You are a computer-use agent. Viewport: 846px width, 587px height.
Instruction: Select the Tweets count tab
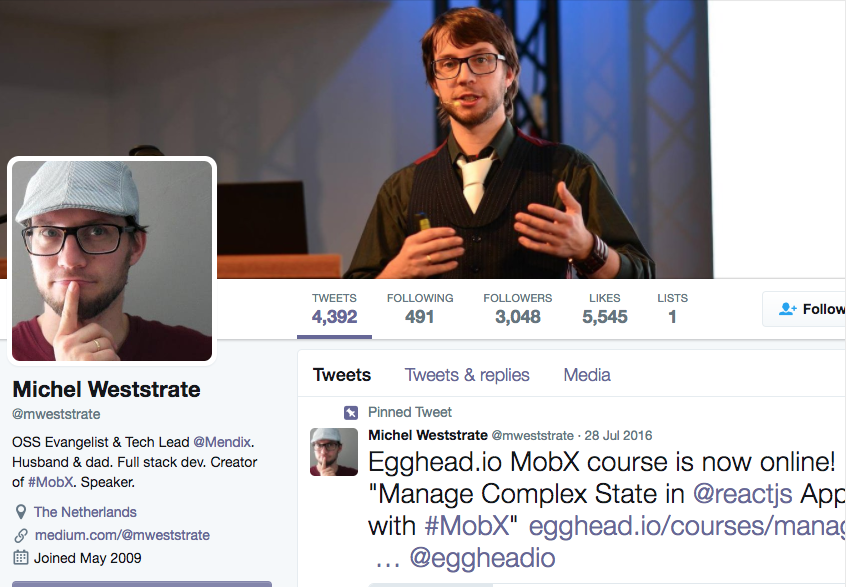[x=334, y=309]
